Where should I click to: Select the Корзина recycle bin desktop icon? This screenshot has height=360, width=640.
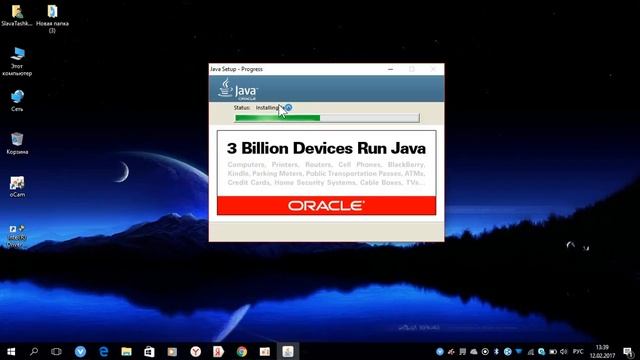[17, 143]
